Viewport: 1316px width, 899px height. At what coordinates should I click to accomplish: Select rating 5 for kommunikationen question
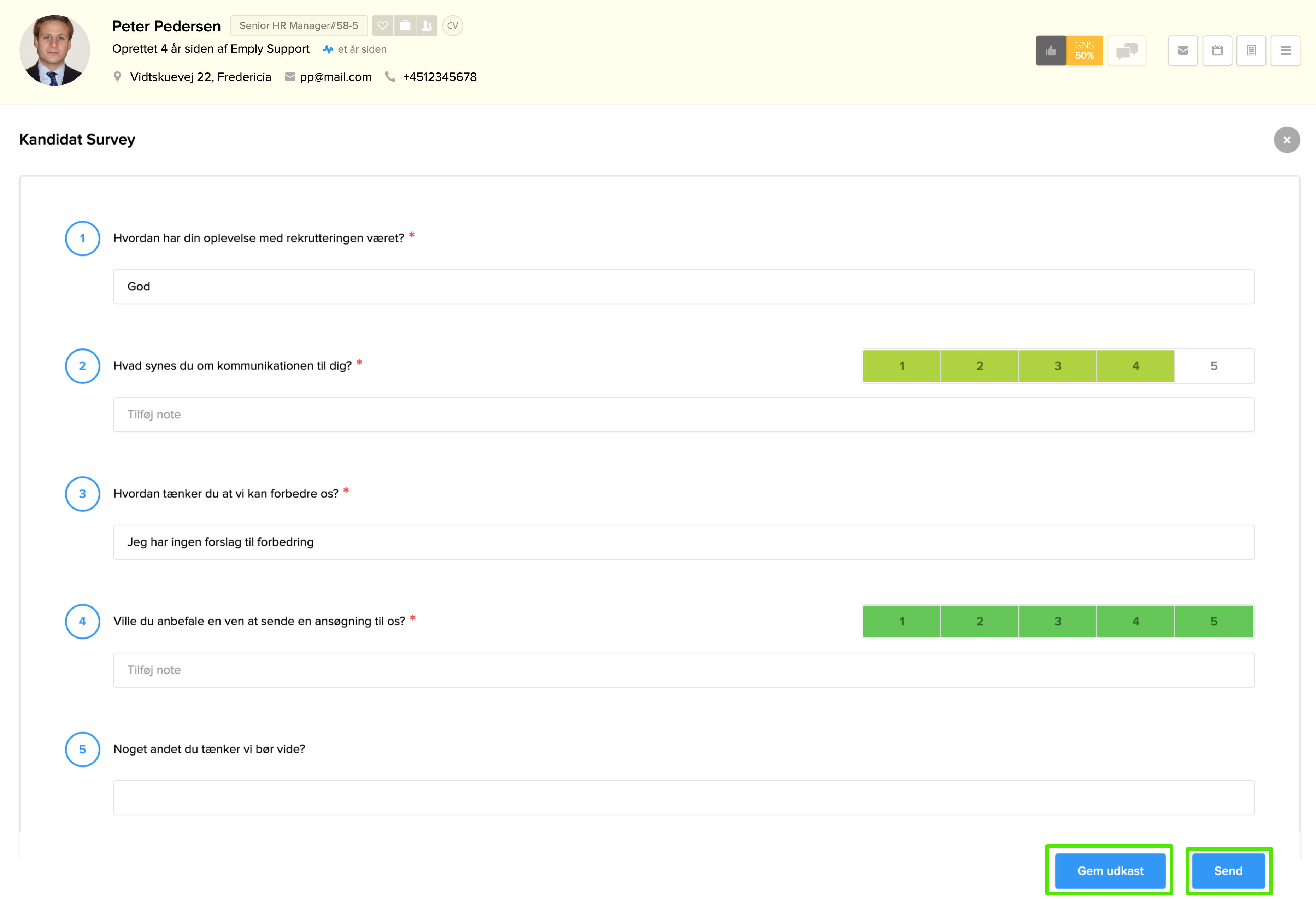pyautogui.click(x=1214, y=366)
